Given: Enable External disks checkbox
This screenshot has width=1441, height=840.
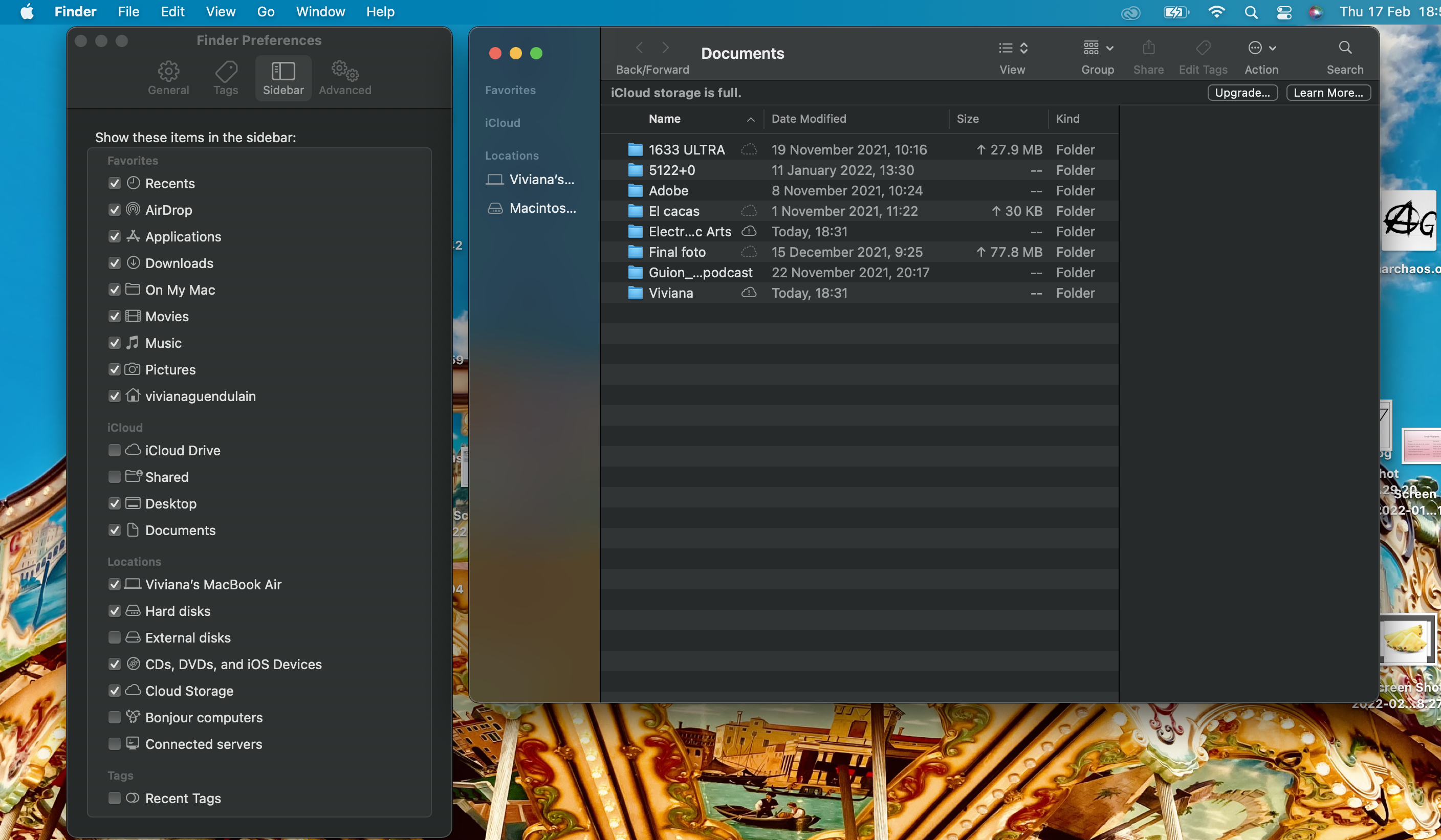Looking at the screenshot, I should pyautogui.click(x=114, y=637).
